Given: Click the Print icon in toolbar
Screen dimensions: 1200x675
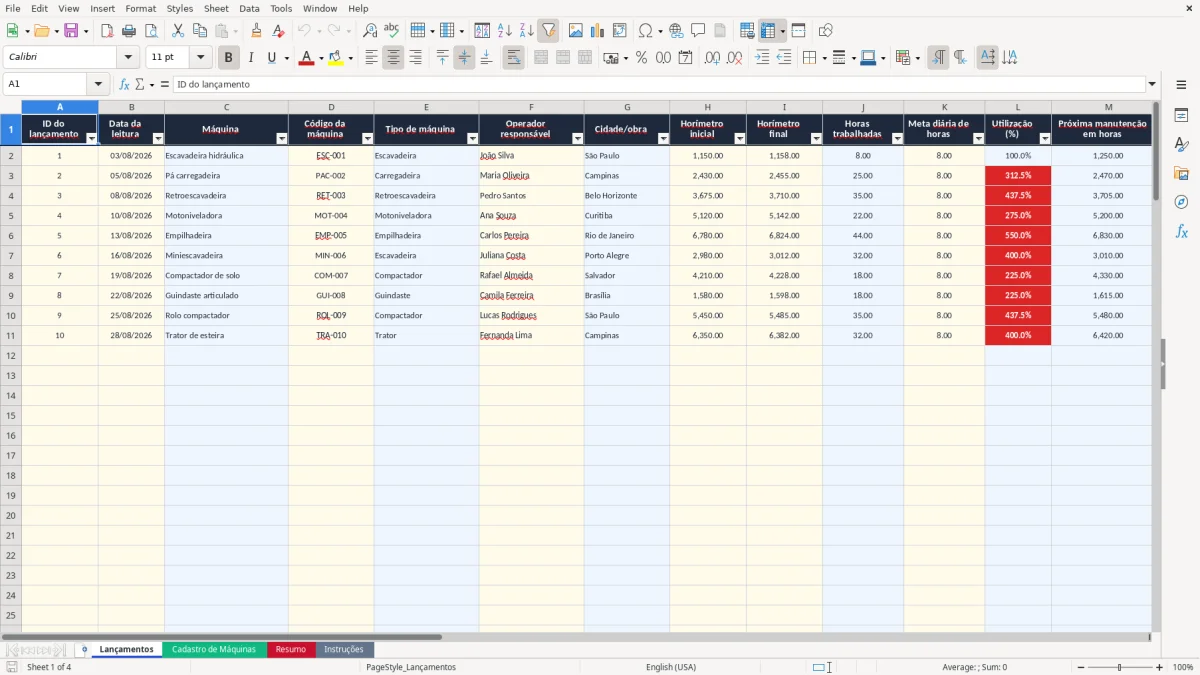Looking at the screenshot, I should tap(128, 31).
